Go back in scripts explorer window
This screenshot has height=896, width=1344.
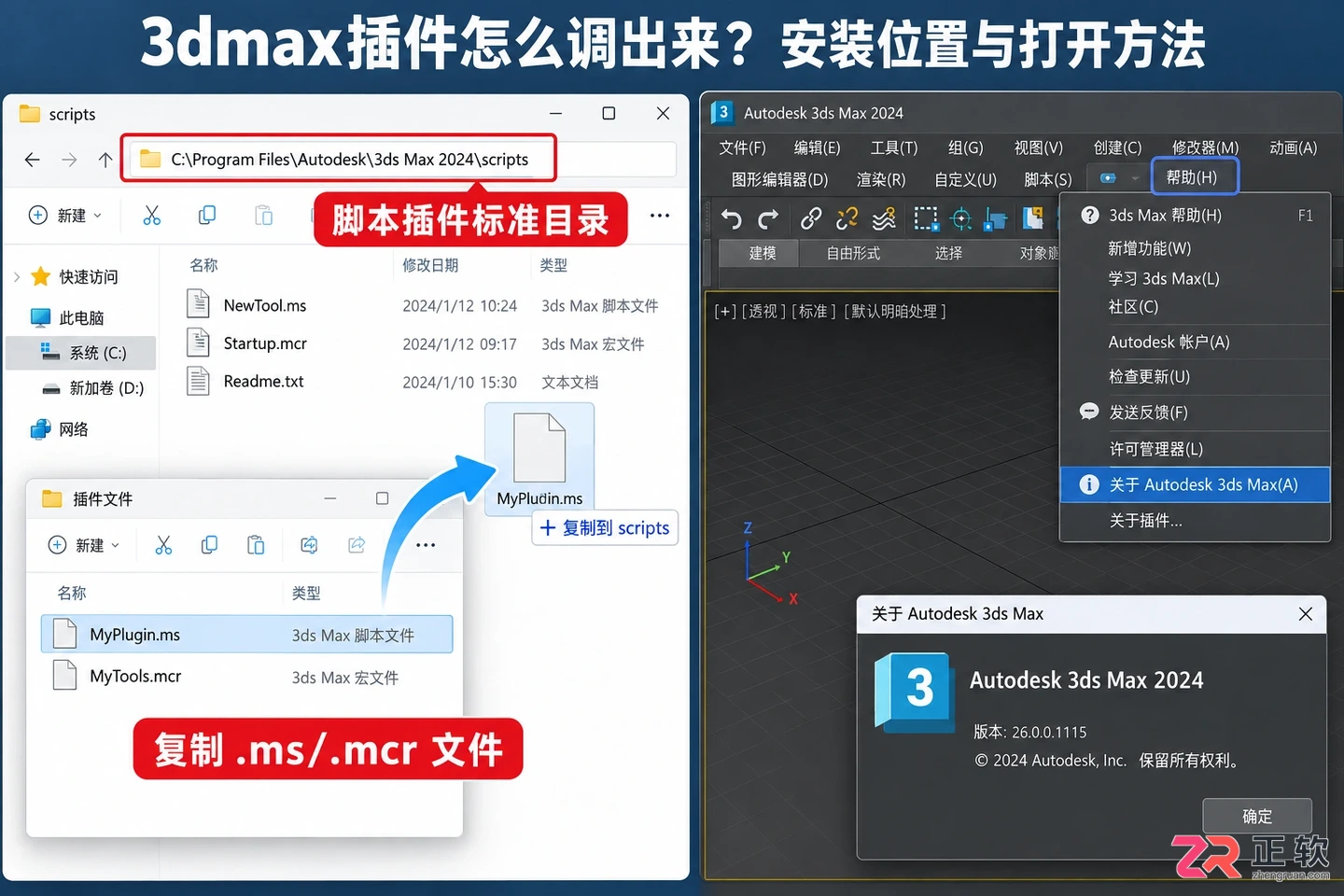tap(33, 160)
